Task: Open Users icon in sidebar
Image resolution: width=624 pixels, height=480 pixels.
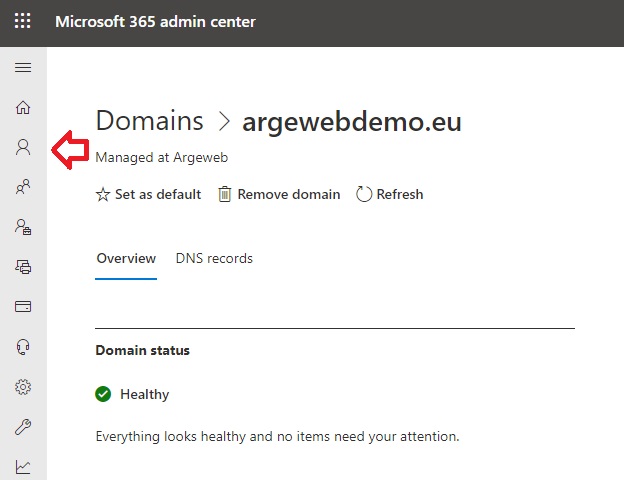Action: (23, 147)
